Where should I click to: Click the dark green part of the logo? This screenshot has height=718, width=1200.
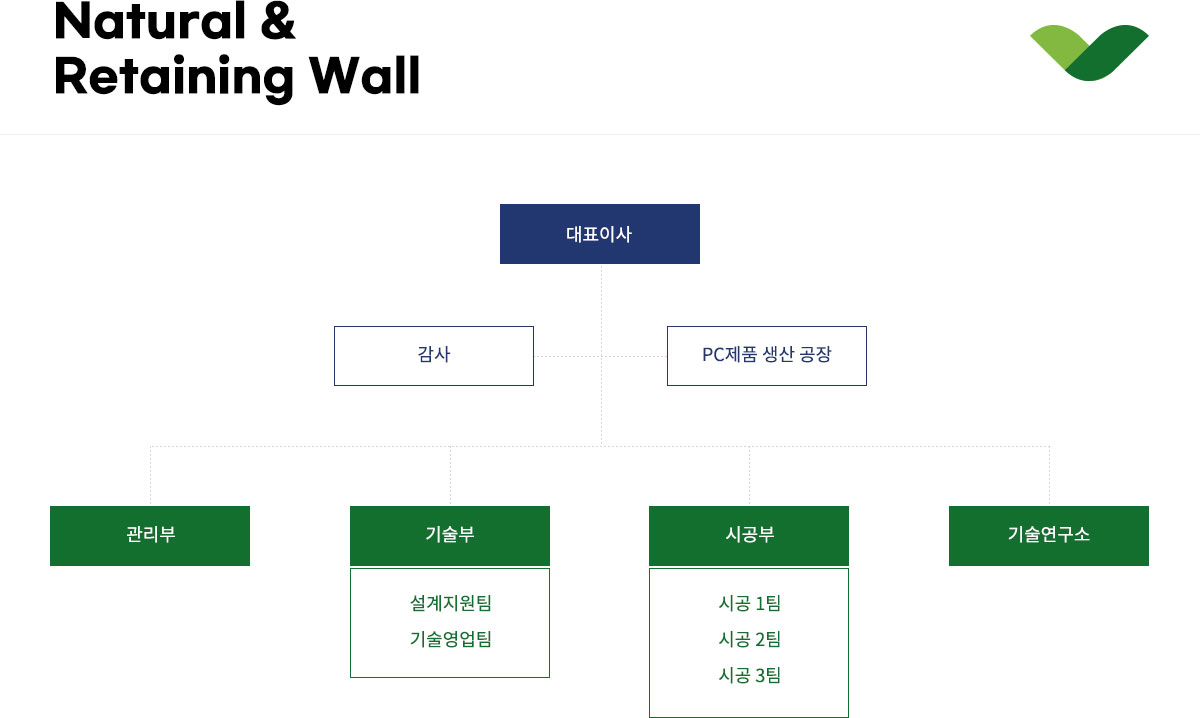(x=1110, y=52)
